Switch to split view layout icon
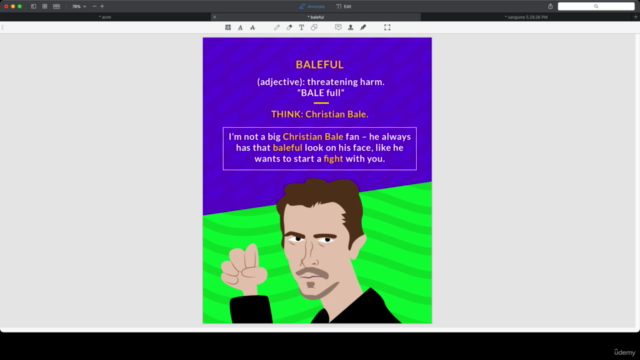The image size is (640, 360). click(56, 7)
